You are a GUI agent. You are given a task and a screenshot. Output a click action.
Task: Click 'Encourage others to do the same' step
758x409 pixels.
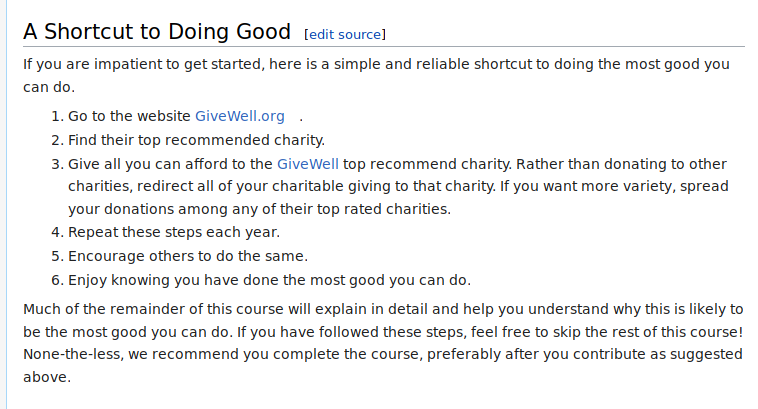click(x=188, y=256)
